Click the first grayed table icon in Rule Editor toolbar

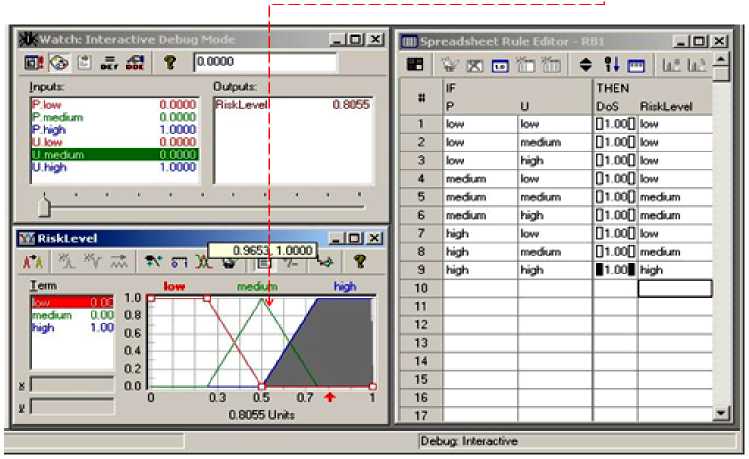[x=526, y=65]
